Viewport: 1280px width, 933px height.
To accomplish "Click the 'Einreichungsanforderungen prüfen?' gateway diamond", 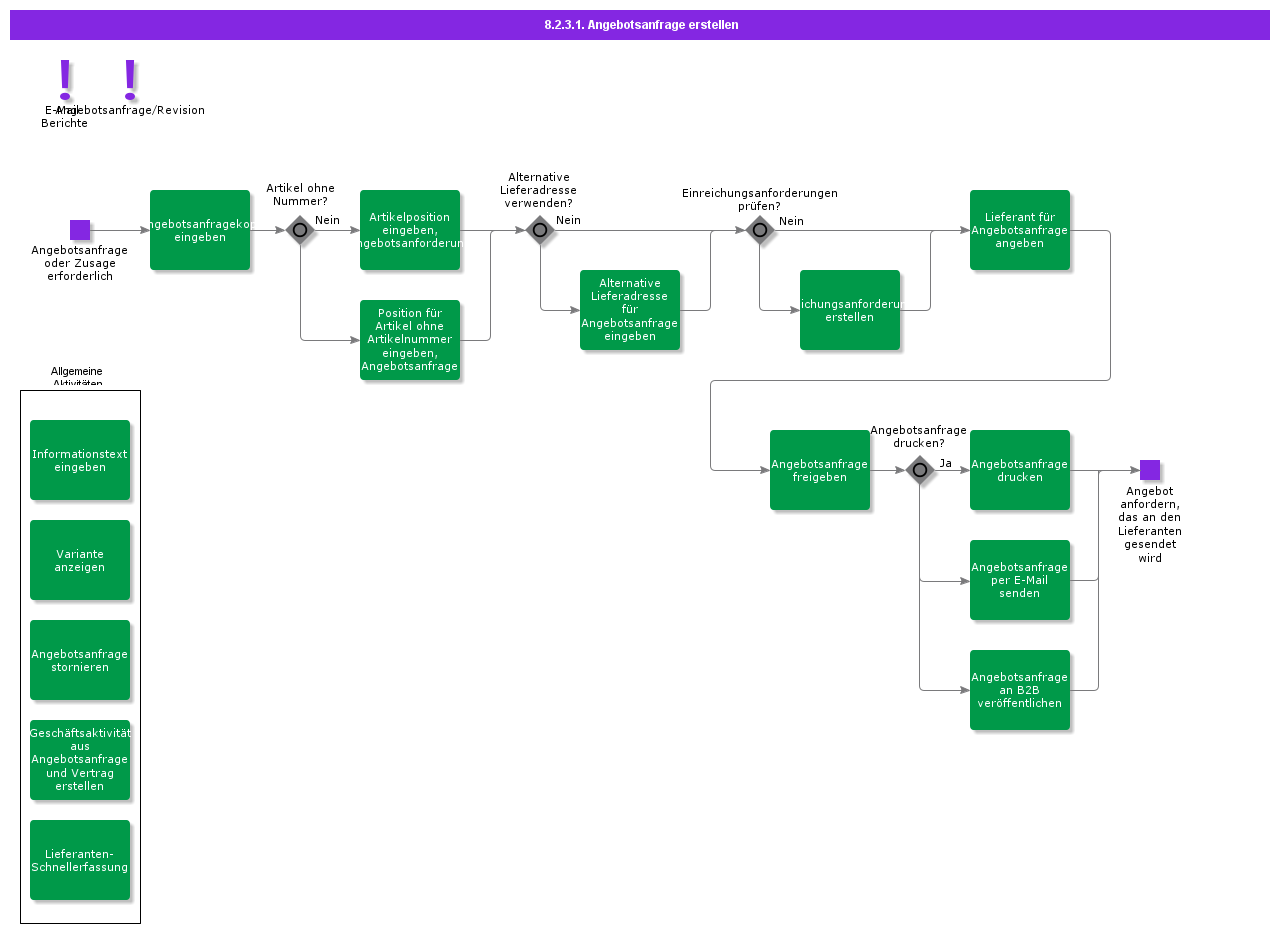I will (x=760, y=230).
